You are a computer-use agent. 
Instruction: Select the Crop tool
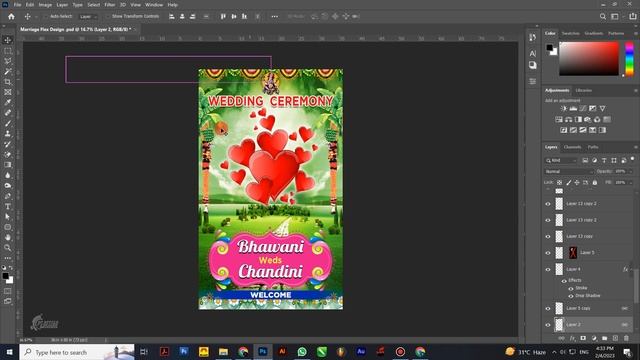pyautogui.click(x=8, y=82)
